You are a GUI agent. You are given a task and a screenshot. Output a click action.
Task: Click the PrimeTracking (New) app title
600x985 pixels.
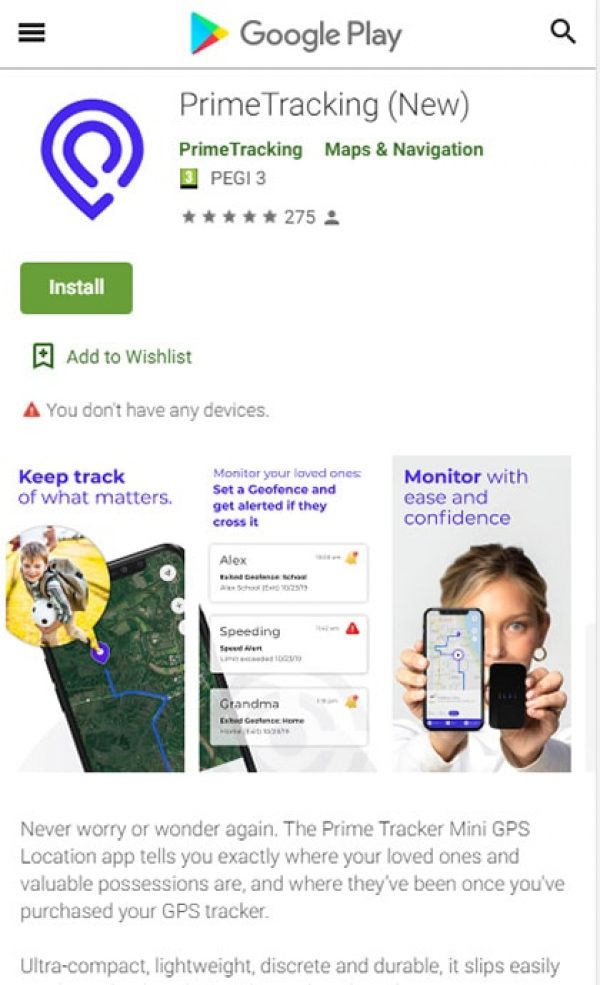[324, 104]
